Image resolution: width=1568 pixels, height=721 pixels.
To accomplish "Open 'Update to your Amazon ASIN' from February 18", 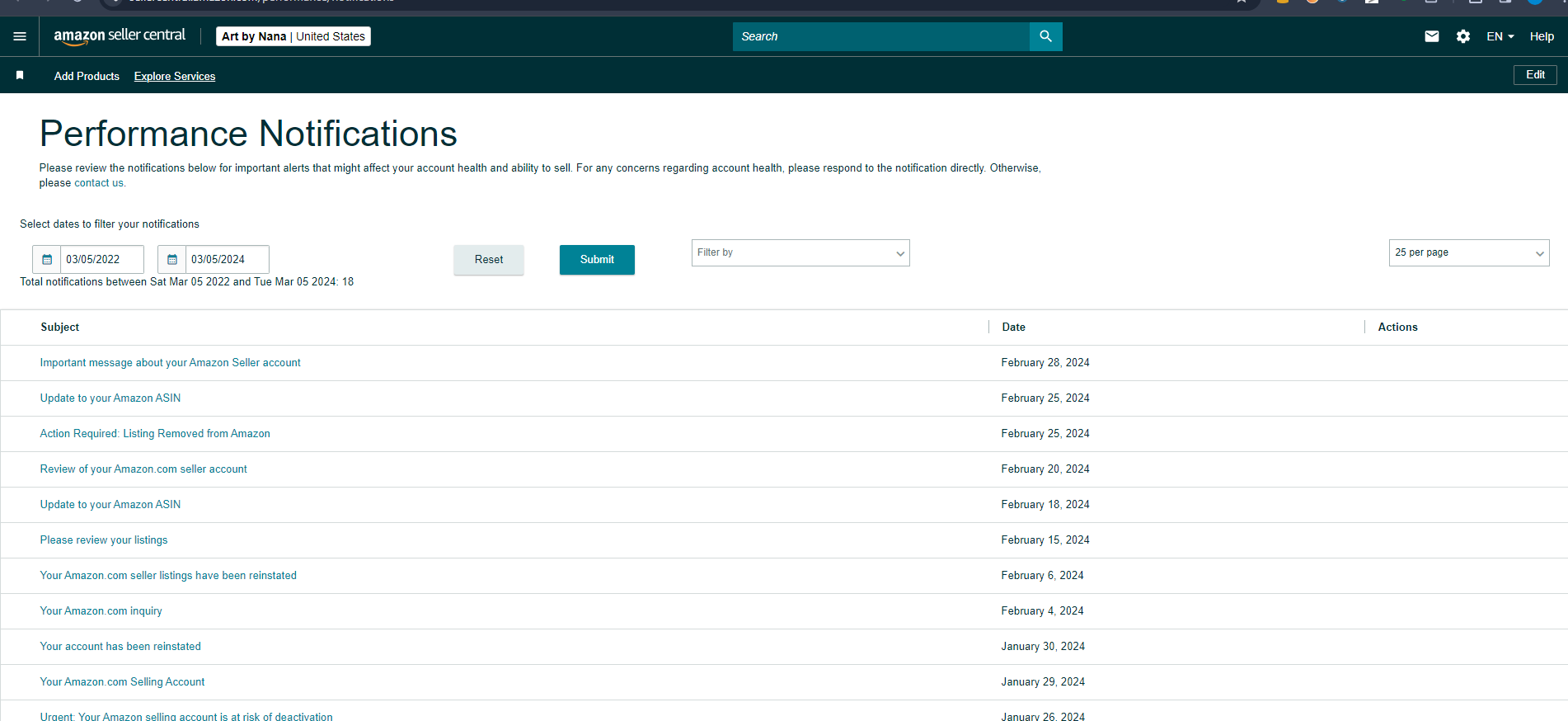I will 110,505.
